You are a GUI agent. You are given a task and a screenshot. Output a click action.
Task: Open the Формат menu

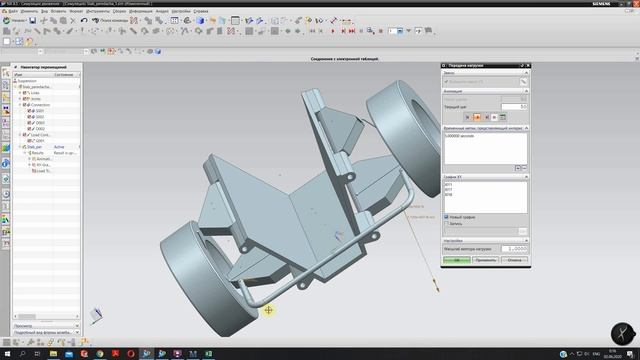pyautogui.click(x=76, y=11)
